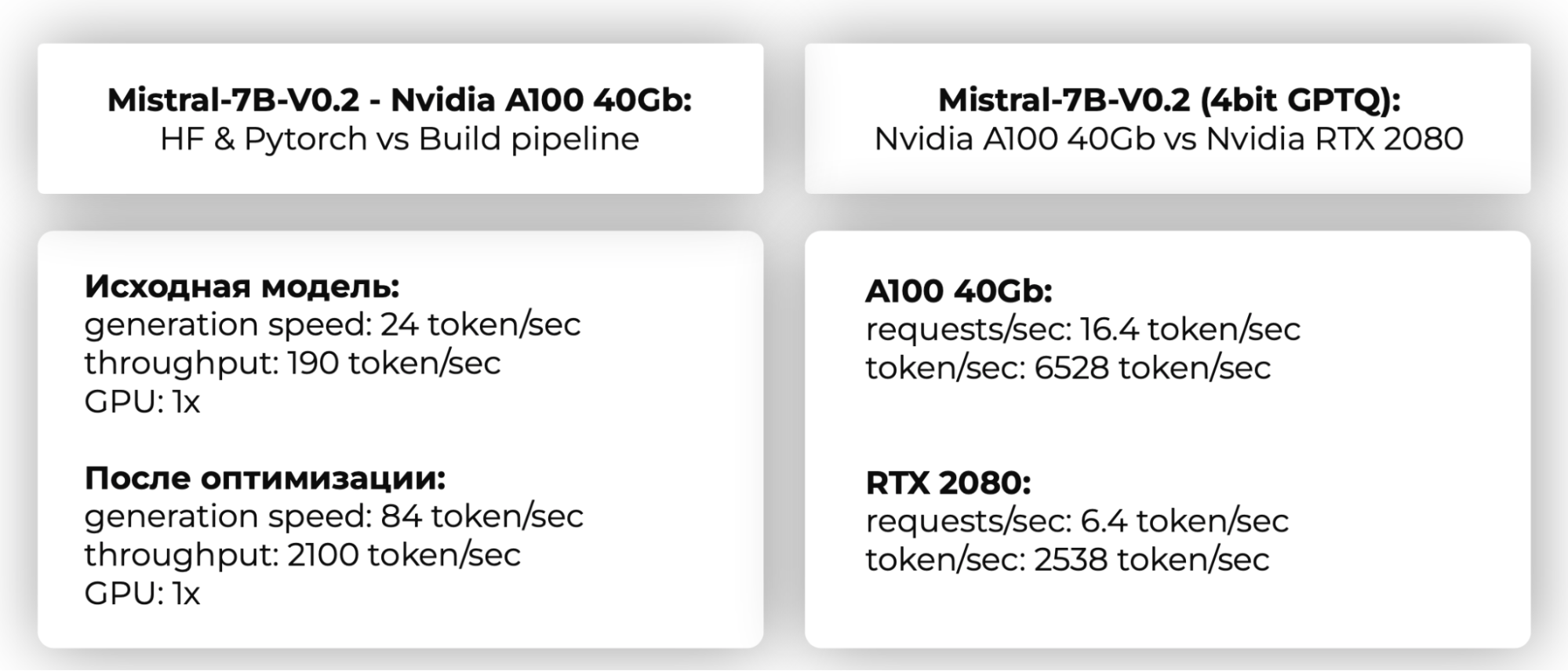
Task: Click the Исходная модель heading
Action: click(x=242, y=286)
